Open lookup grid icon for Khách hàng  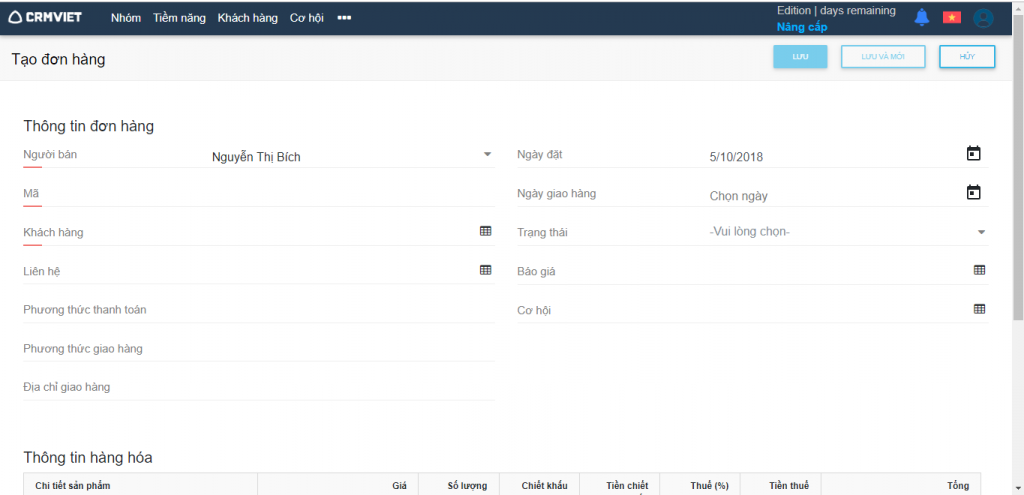[x=485, y=231]
